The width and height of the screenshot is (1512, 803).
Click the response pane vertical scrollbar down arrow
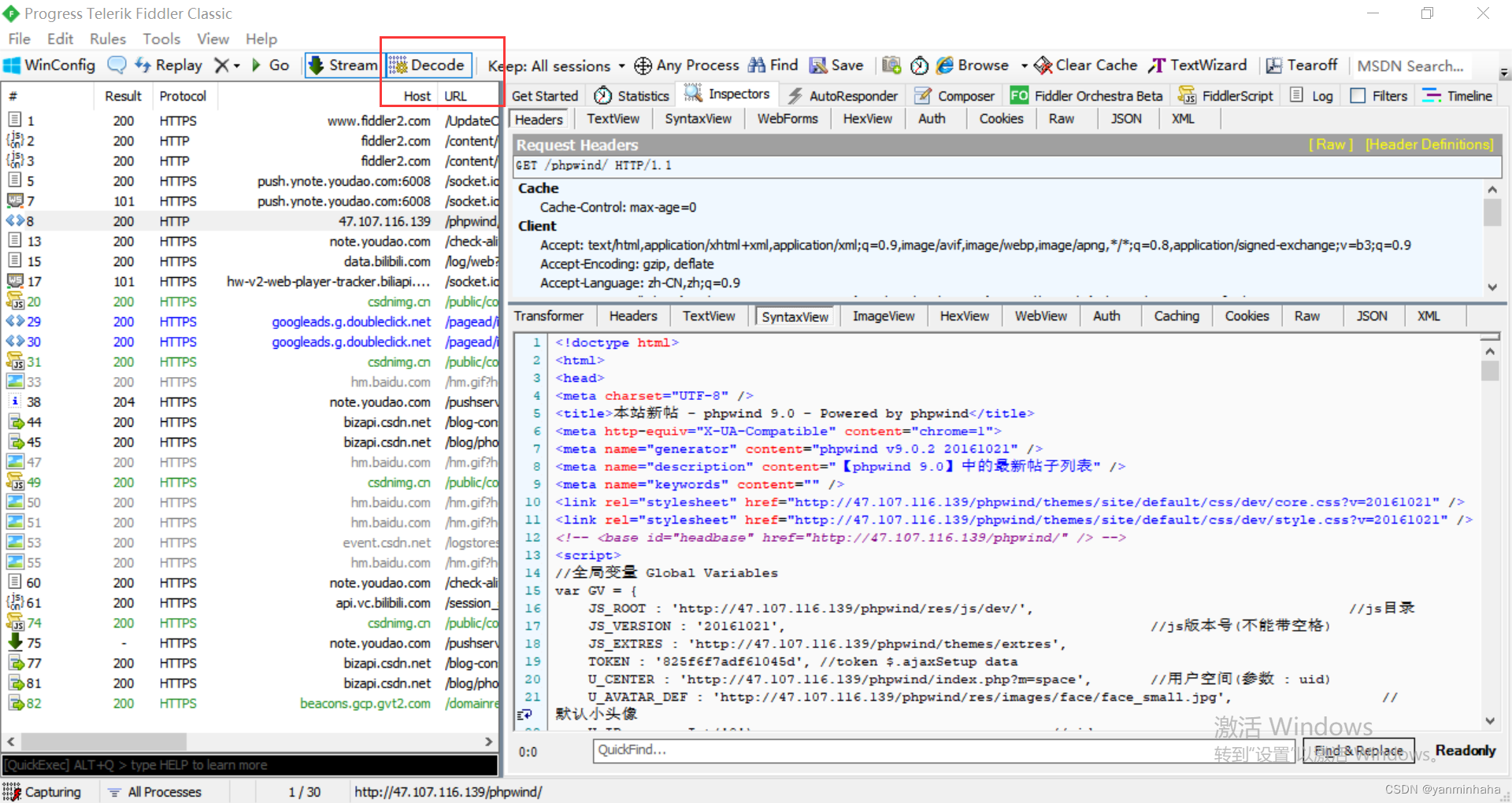1489,720
